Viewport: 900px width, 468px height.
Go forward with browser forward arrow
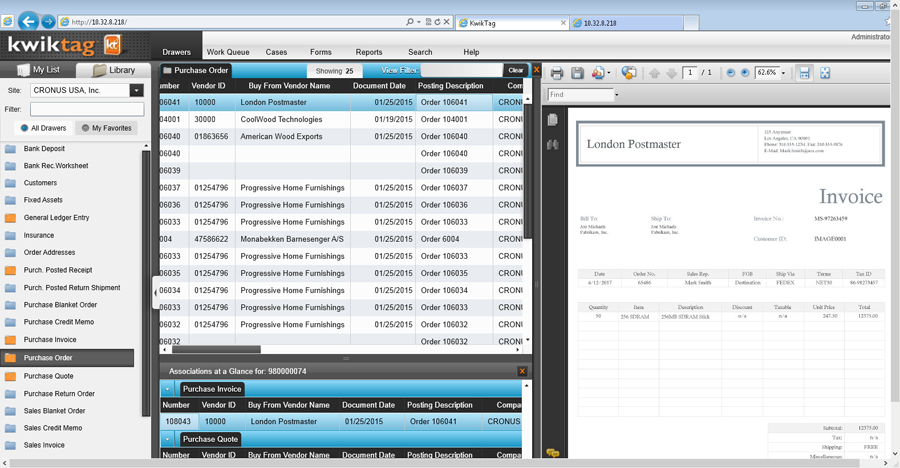tap(48, 22)
